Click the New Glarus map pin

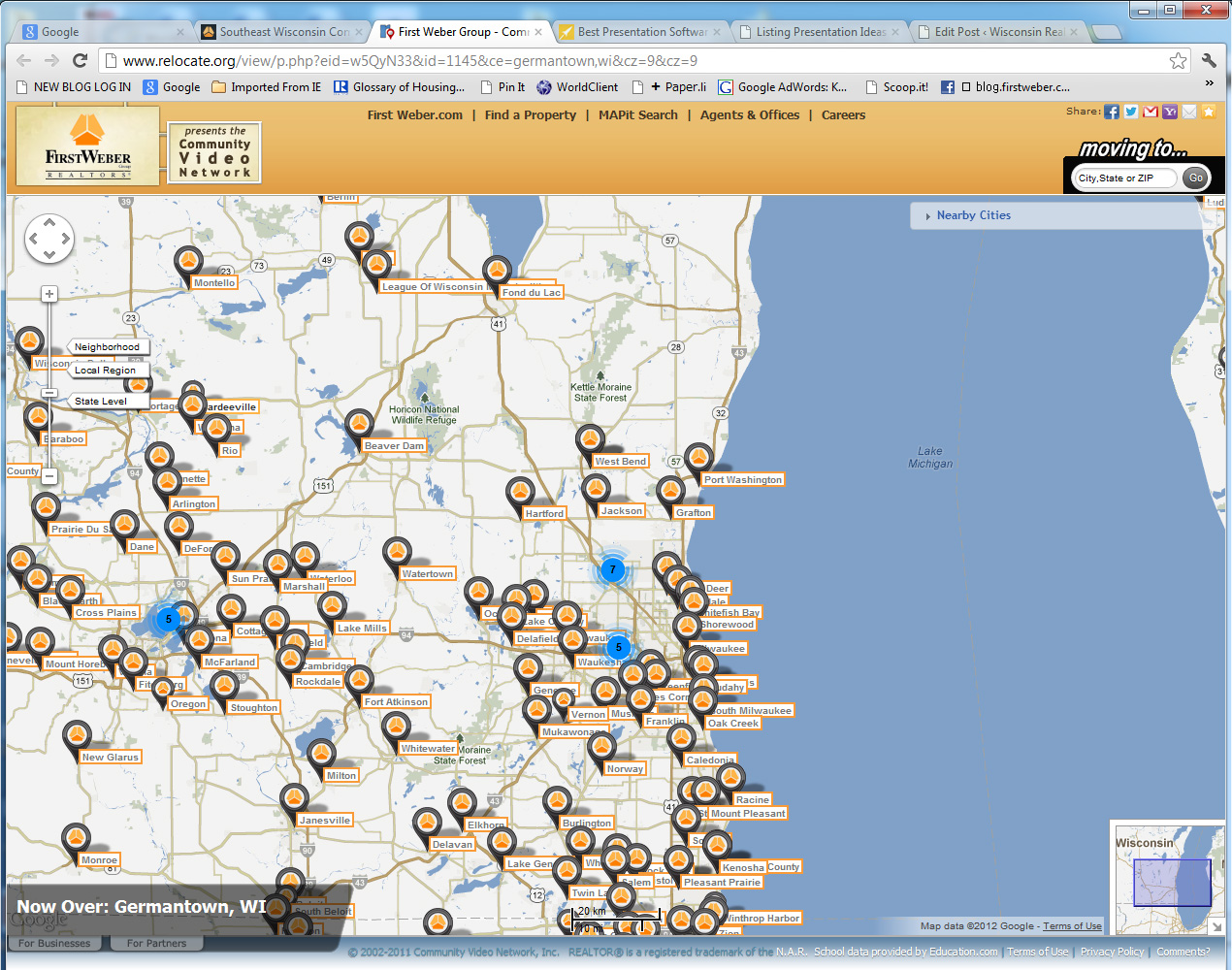click(78, 736)
